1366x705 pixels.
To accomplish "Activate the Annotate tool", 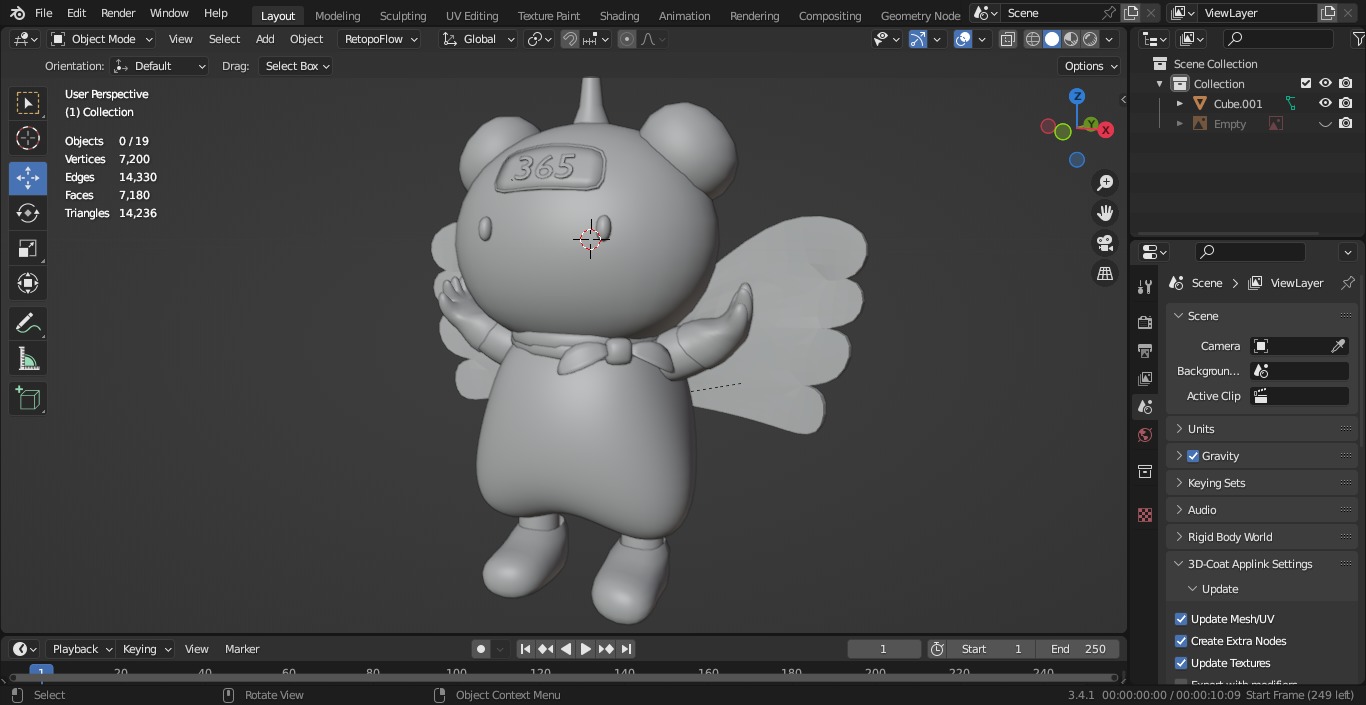I will [x=28, y=323].
